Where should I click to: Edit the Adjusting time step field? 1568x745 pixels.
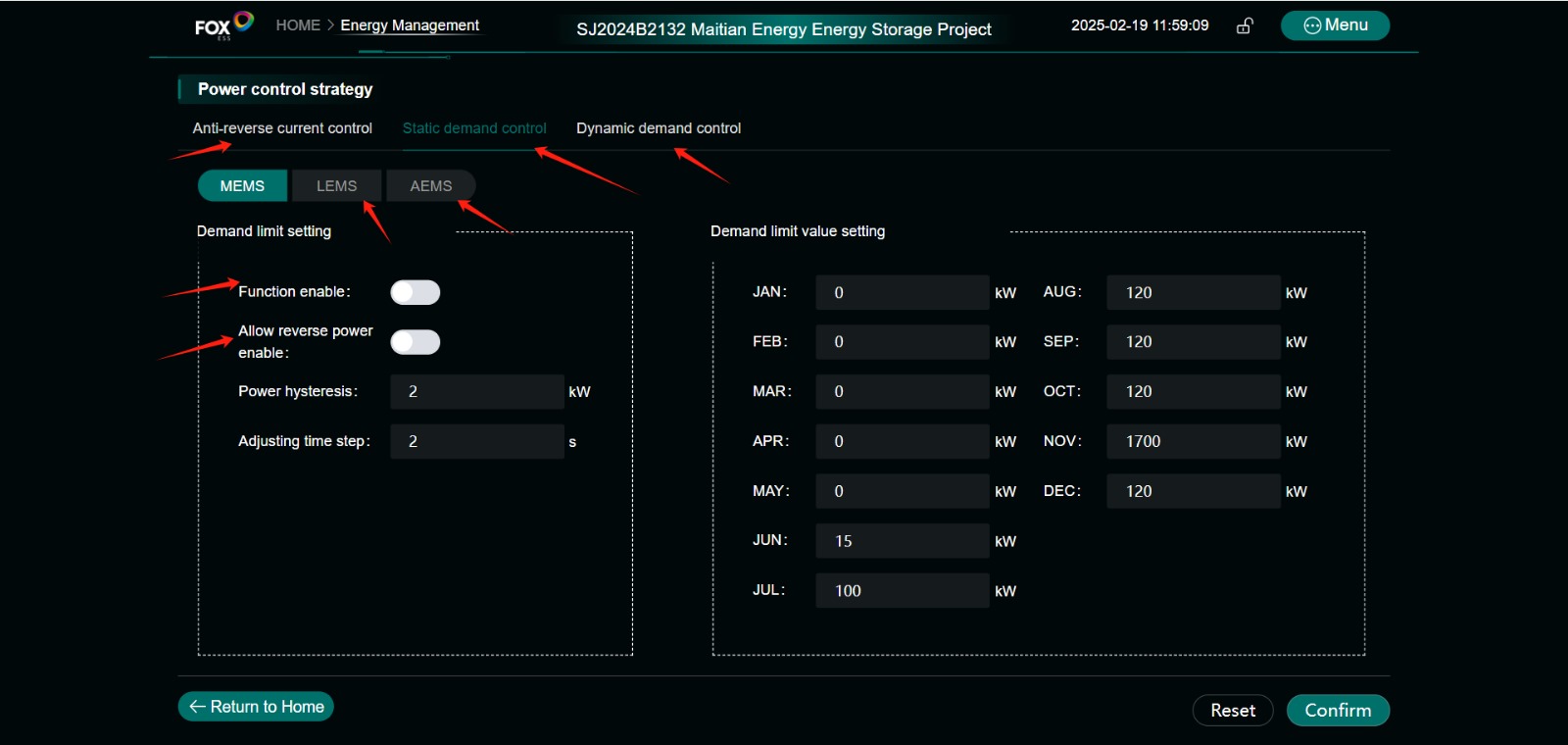pos(477,441)
